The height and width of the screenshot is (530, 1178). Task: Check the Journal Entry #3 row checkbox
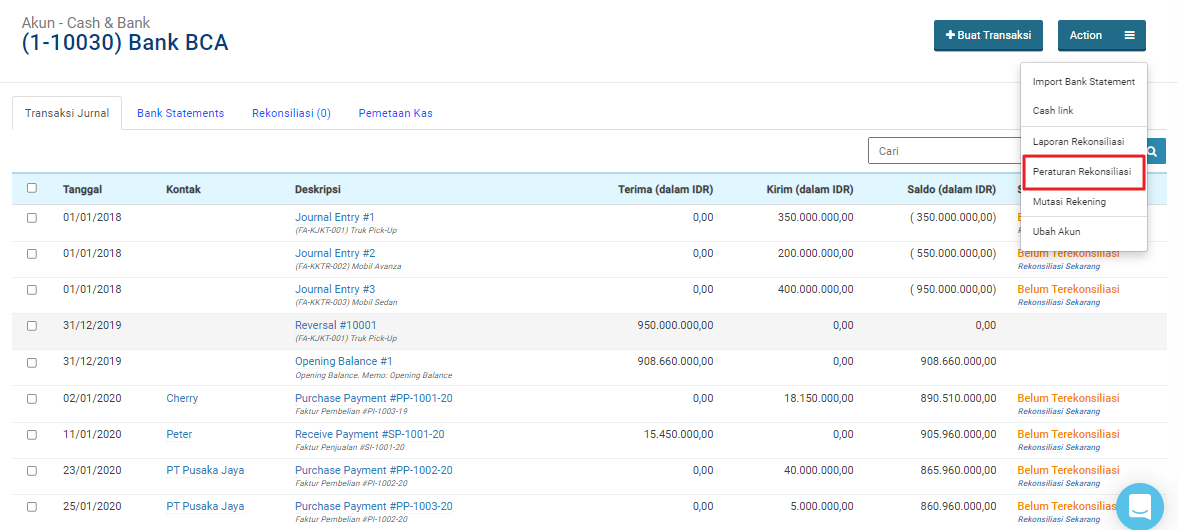pyautogui.click(x=32, y=290)
